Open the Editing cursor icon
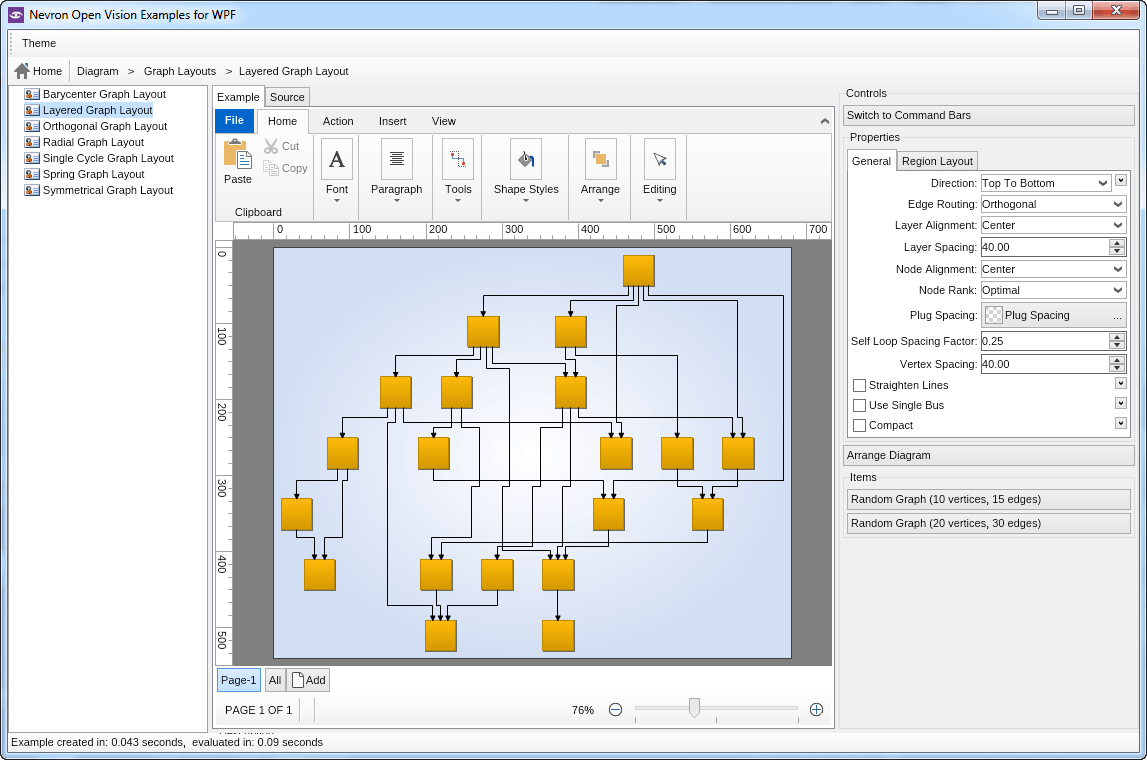Image resolution: width=1147 pixels, height=760 pixels. (659, 159)
